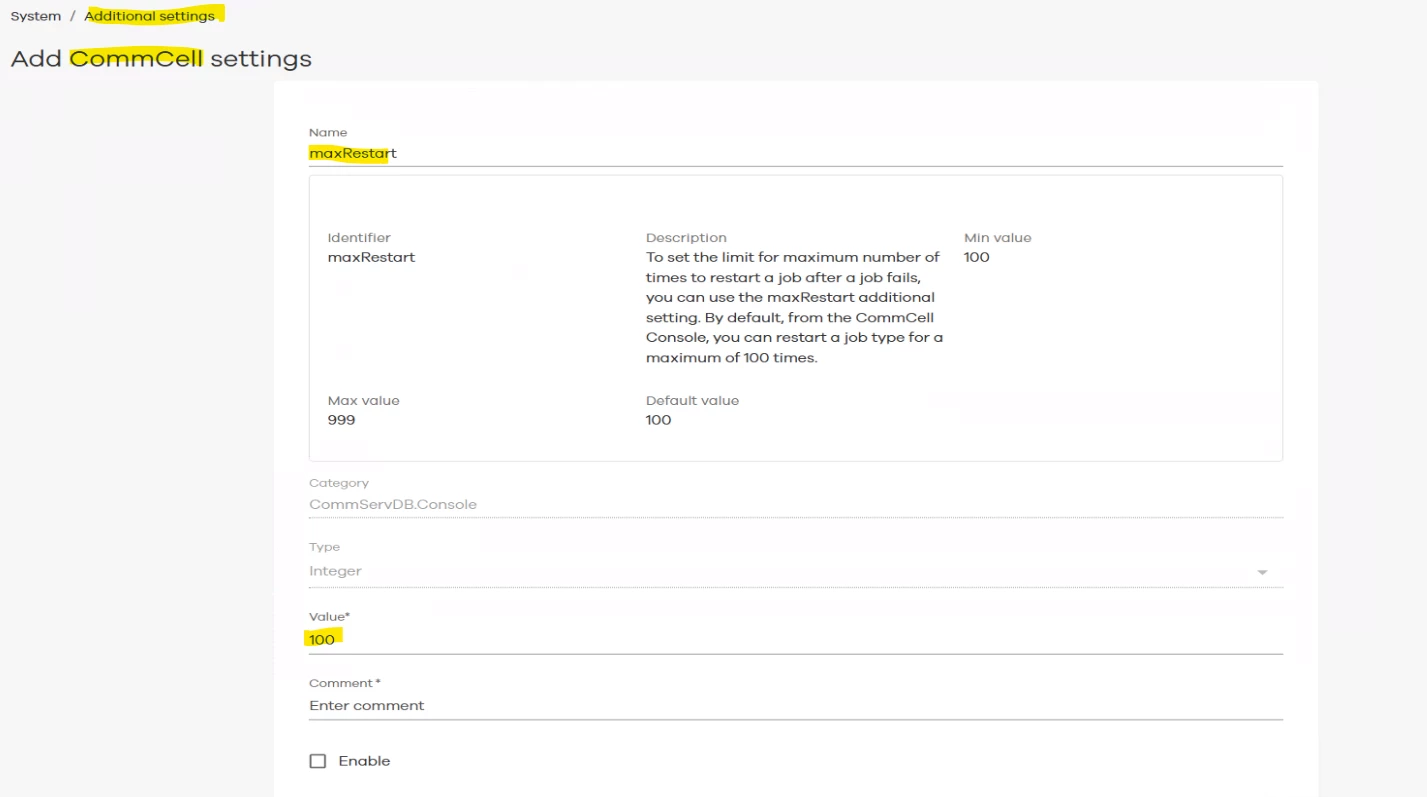Viewport: 1427px width, 797px height.
Task: Click the Comment field label
Action: [345, 683]
